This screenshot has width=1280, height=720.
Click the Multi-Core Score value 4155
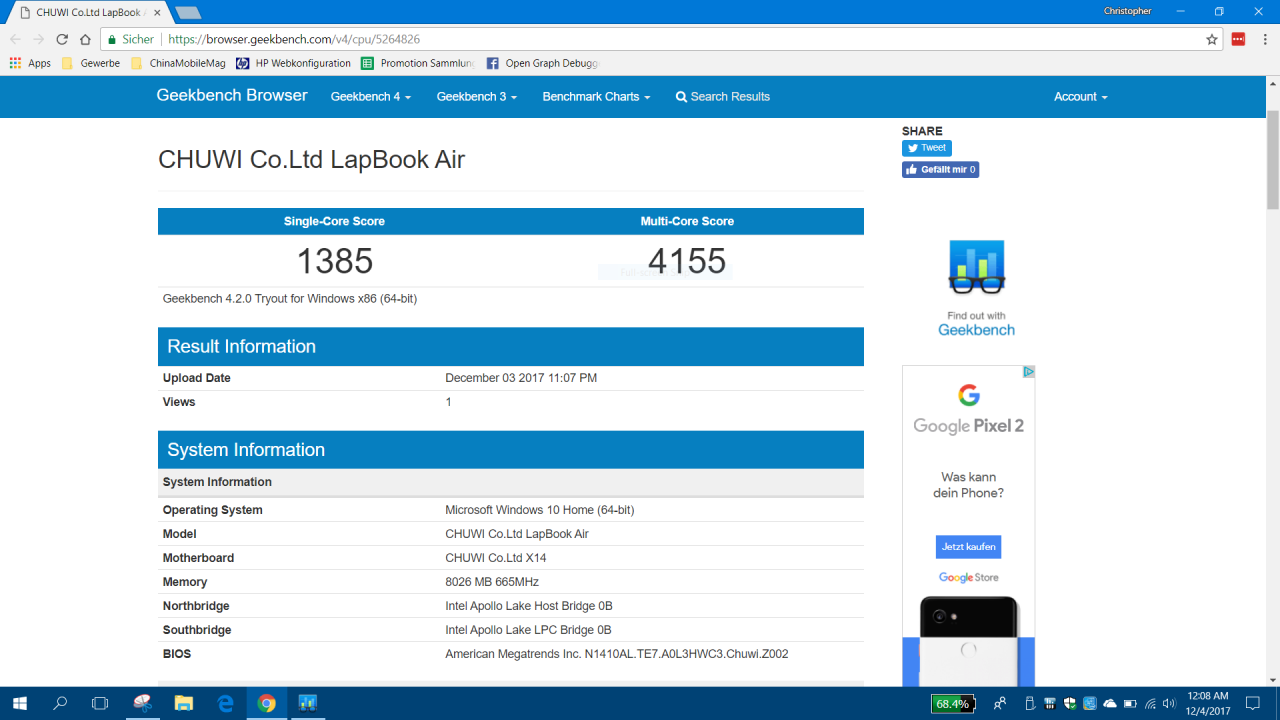(687, 261)
